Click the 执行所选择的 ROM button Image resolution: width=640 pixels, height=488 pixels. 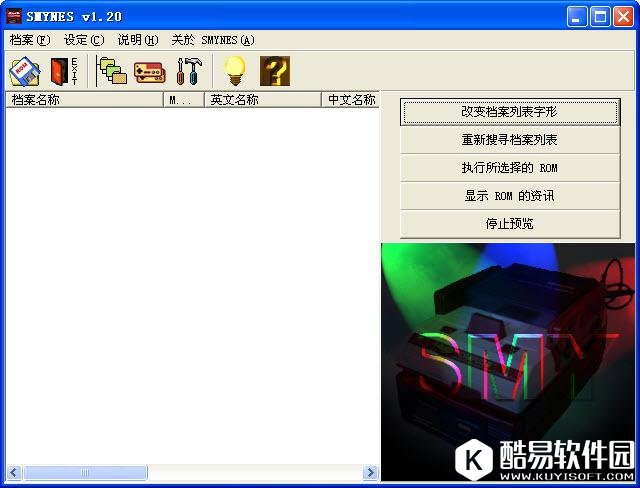tap(509, 168)
